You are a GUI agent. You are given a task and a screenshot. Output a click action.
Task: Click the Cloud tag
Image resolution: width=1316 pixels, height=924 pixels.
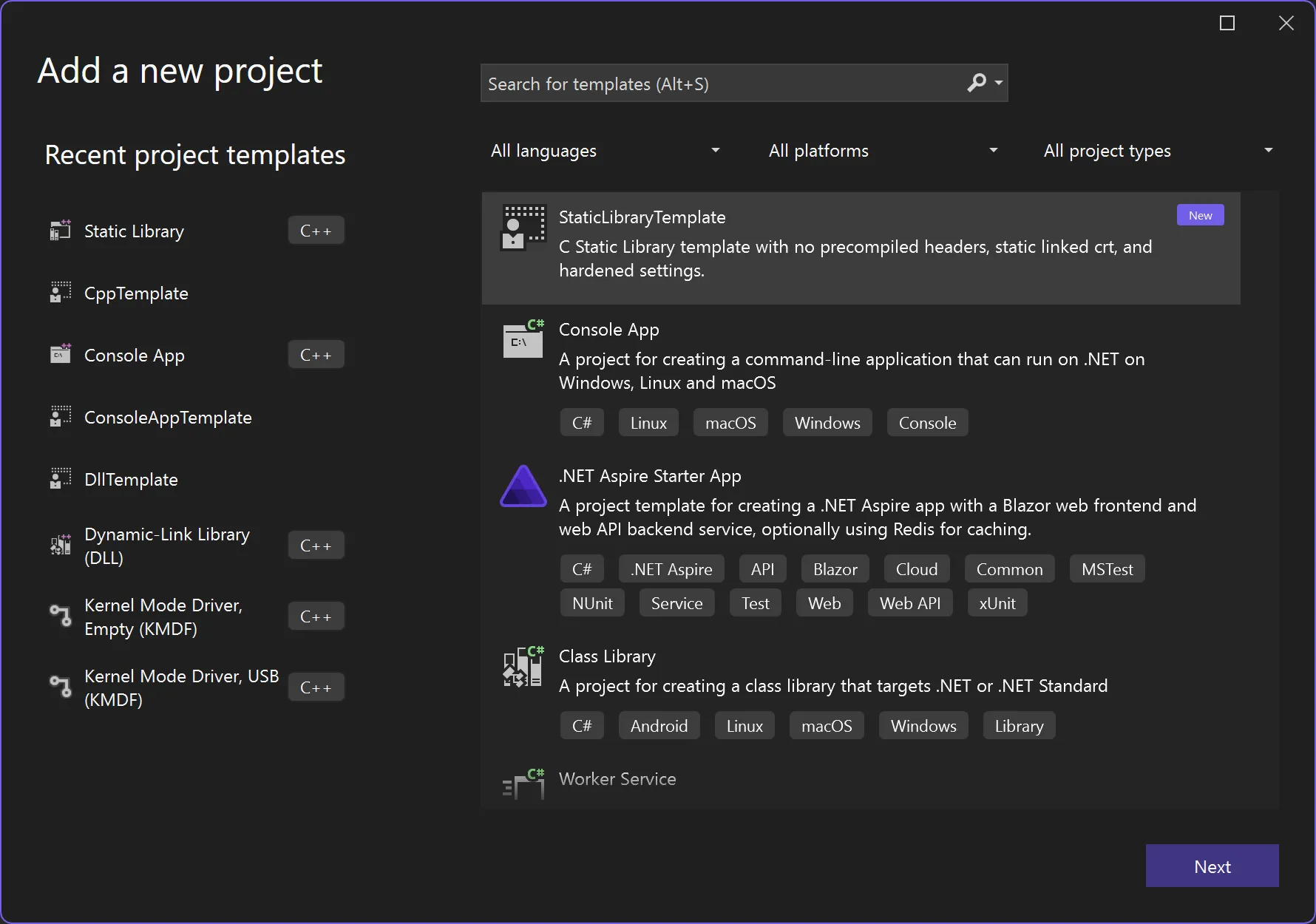coord(917,569)
